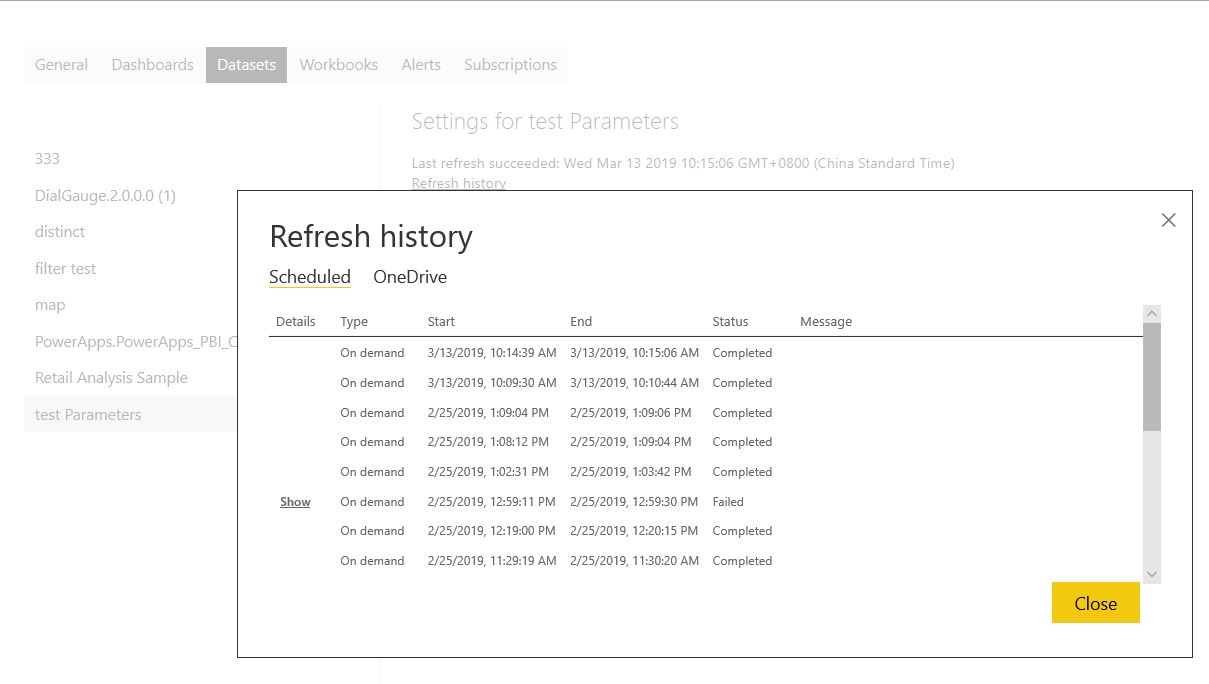Open the Dashboards settings tab
The width and height of the screenshot is (1209, 684).
coord(153,65)
